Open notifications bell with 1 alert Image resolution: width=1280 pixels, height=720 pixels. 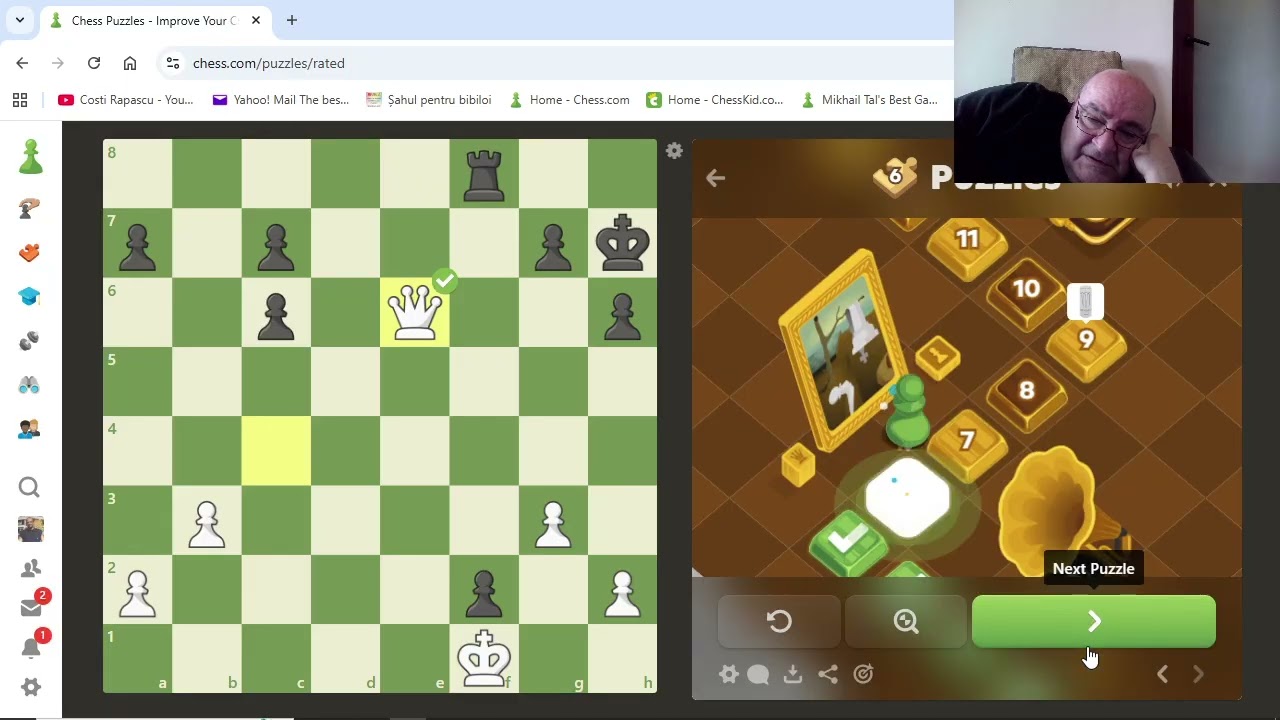pyautogui.click(x=31, y=647)
